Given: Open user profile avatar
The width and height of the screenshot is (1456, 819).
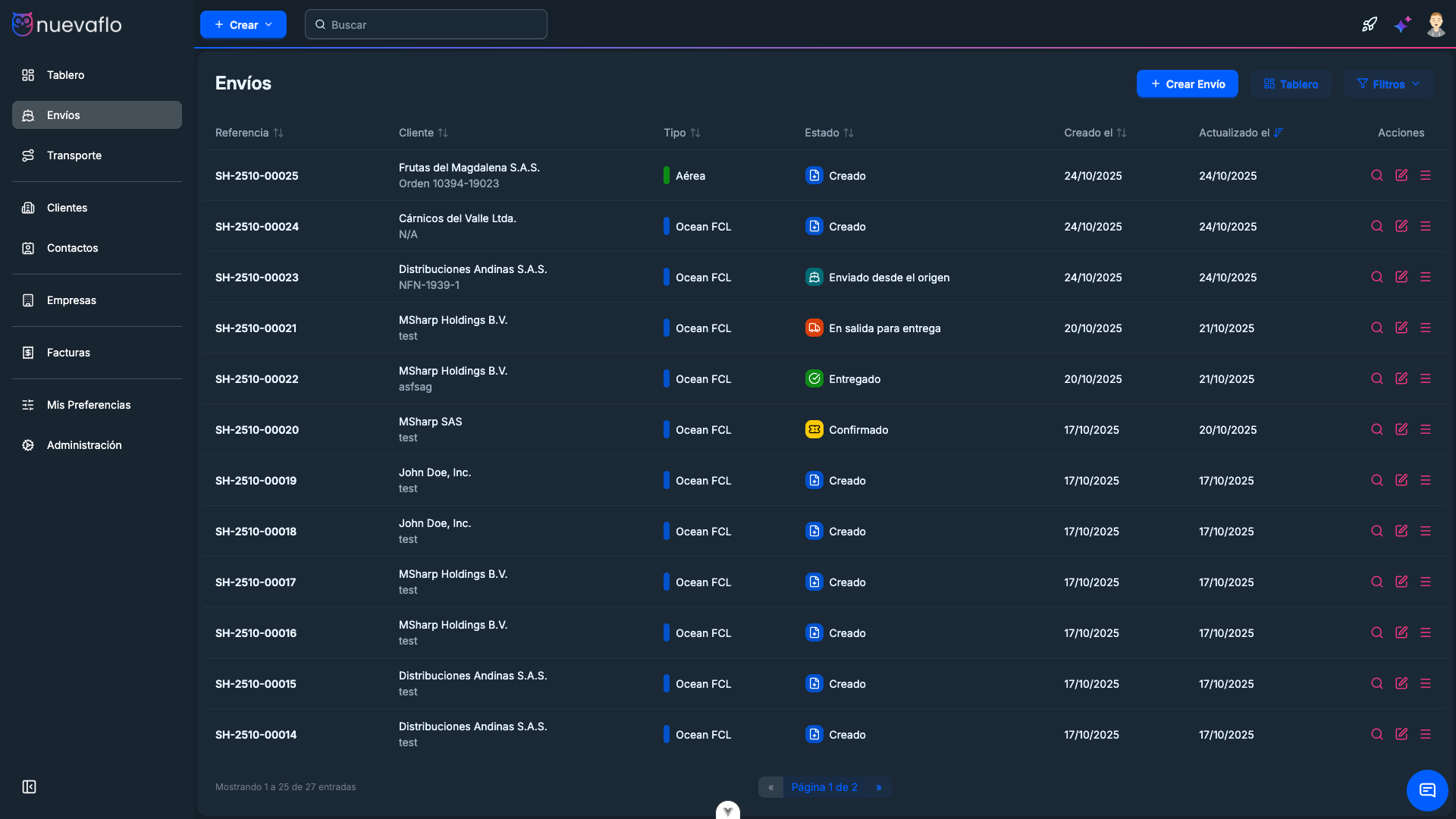Looking at the screenshot, I should tap(1436, 24).
